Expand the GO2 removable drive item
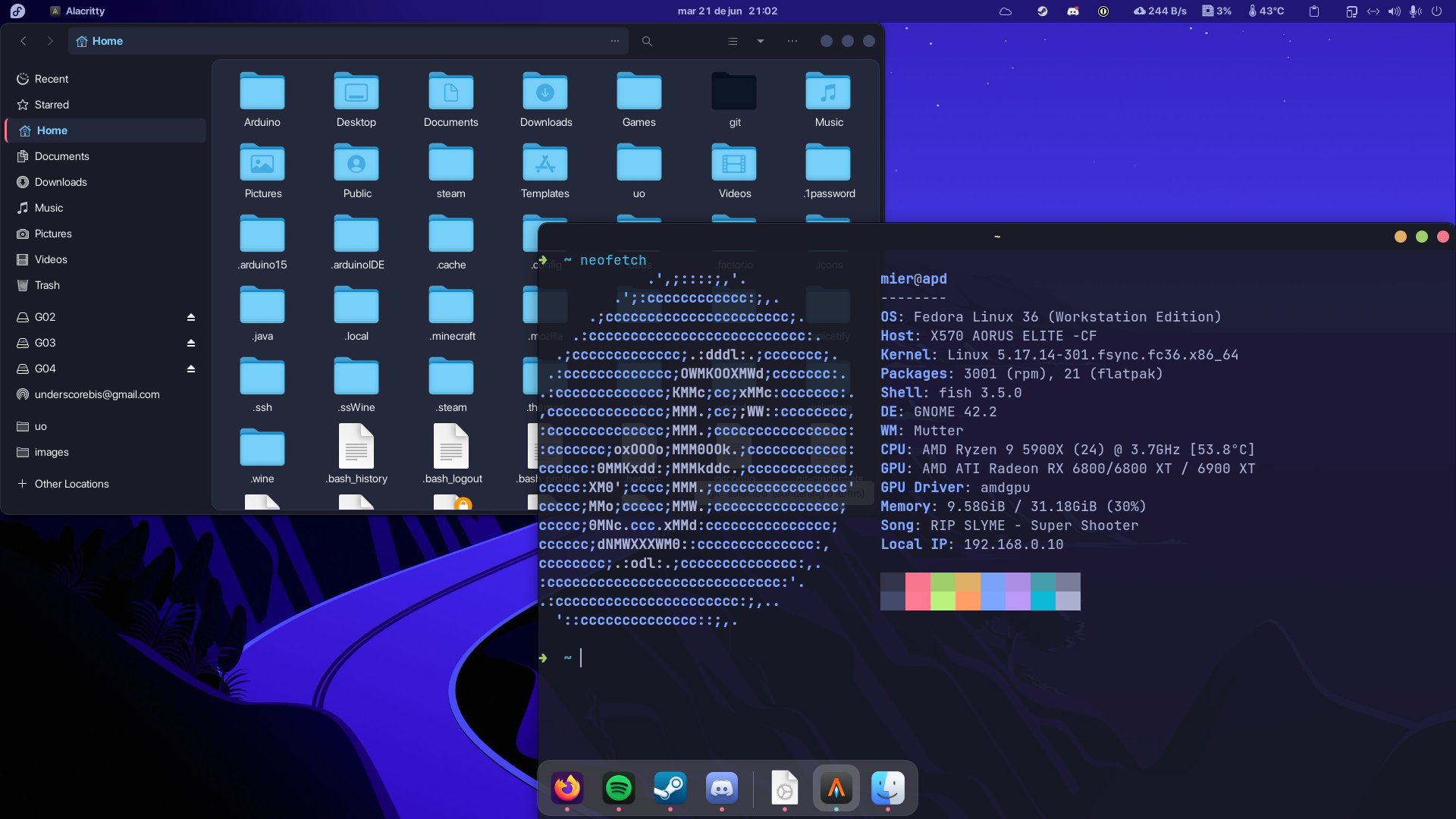Viewport: 1456px width, 819px height. click(x=45, y=317)
